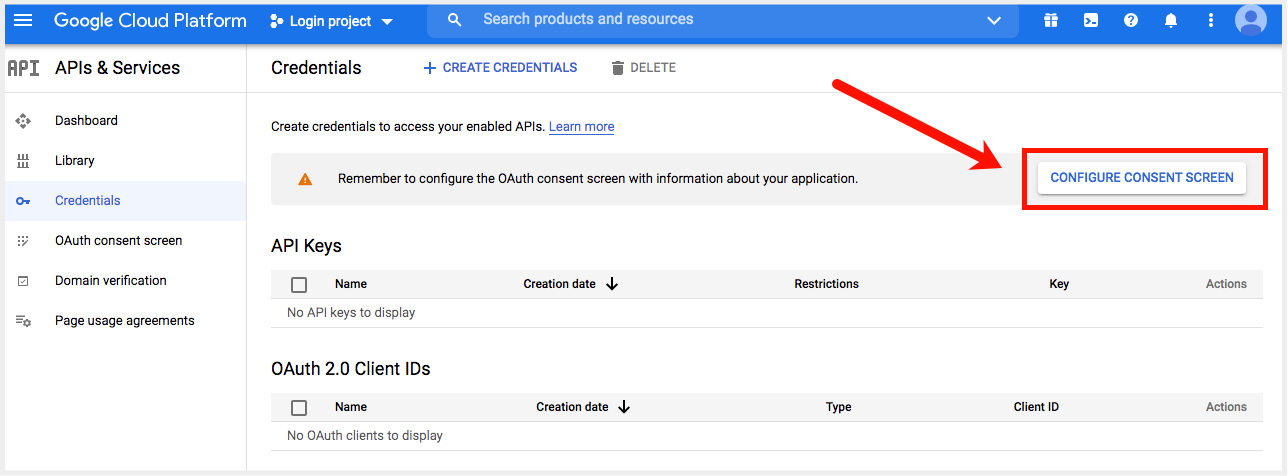
Task: Click the Credentials page title
Action: point(316,68)
